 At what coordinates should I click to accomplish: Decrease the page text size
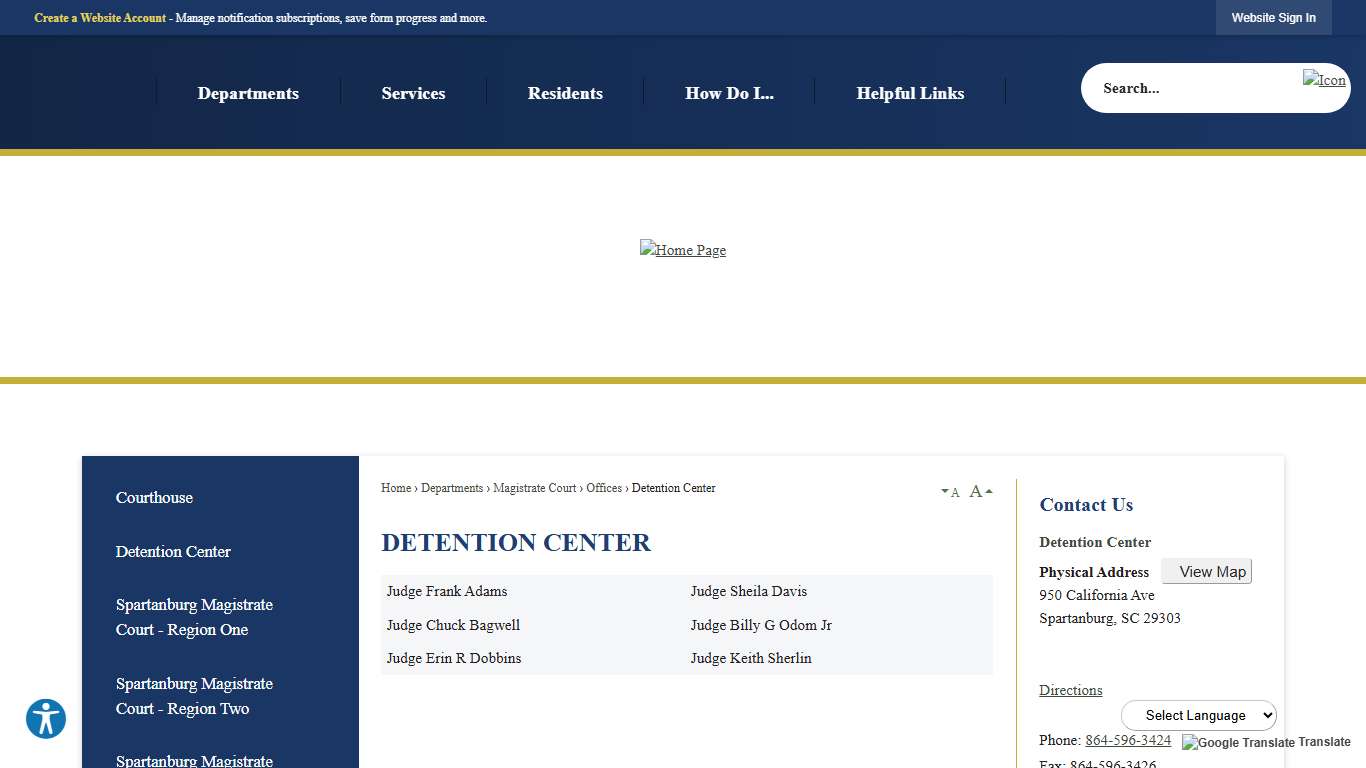(950, 492)
